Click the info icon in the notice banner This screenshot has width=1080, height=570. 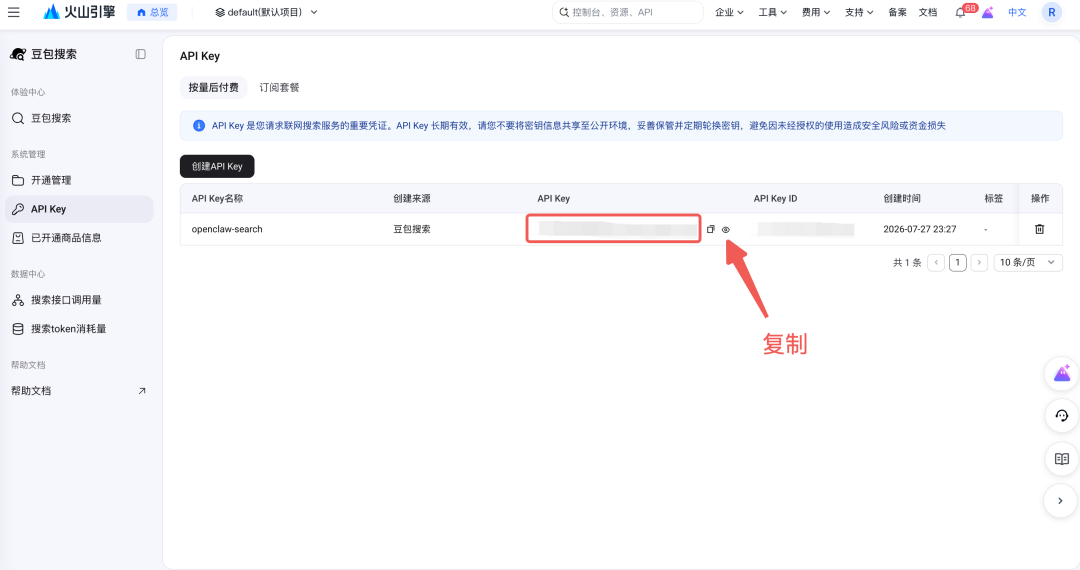199,126
